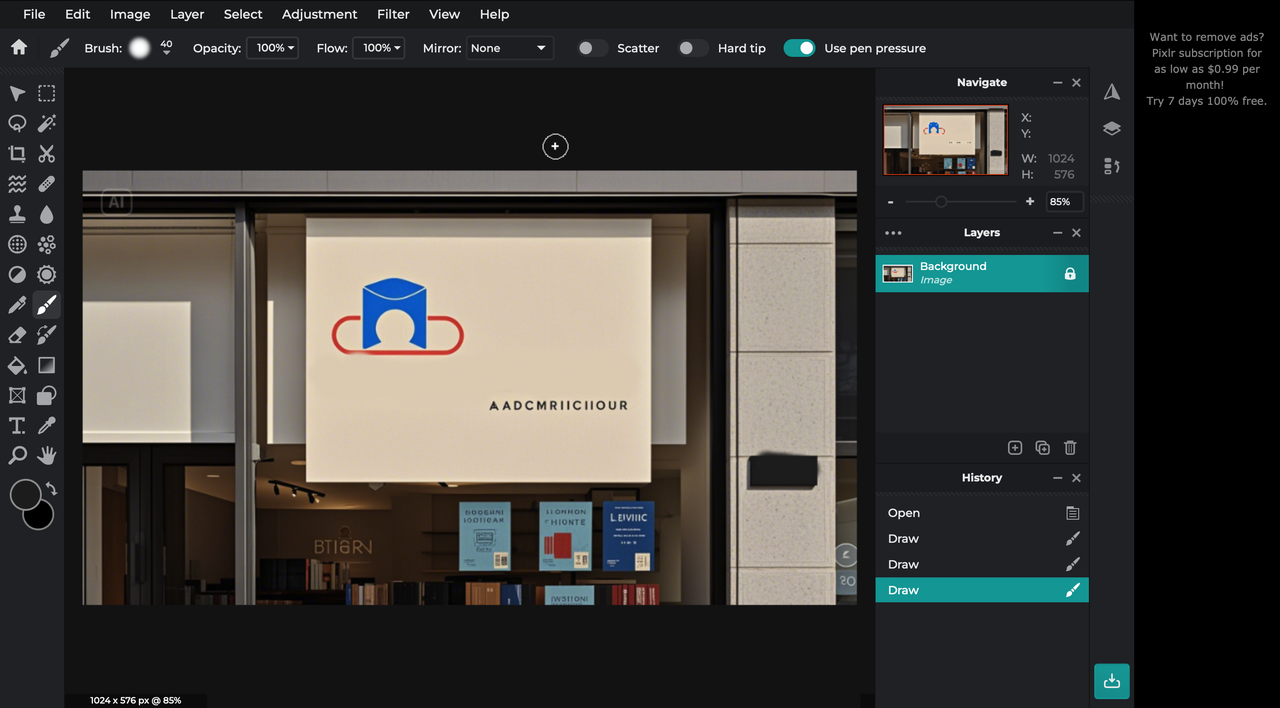
Task: Open the Filter menu
Action: pos(393,14)
